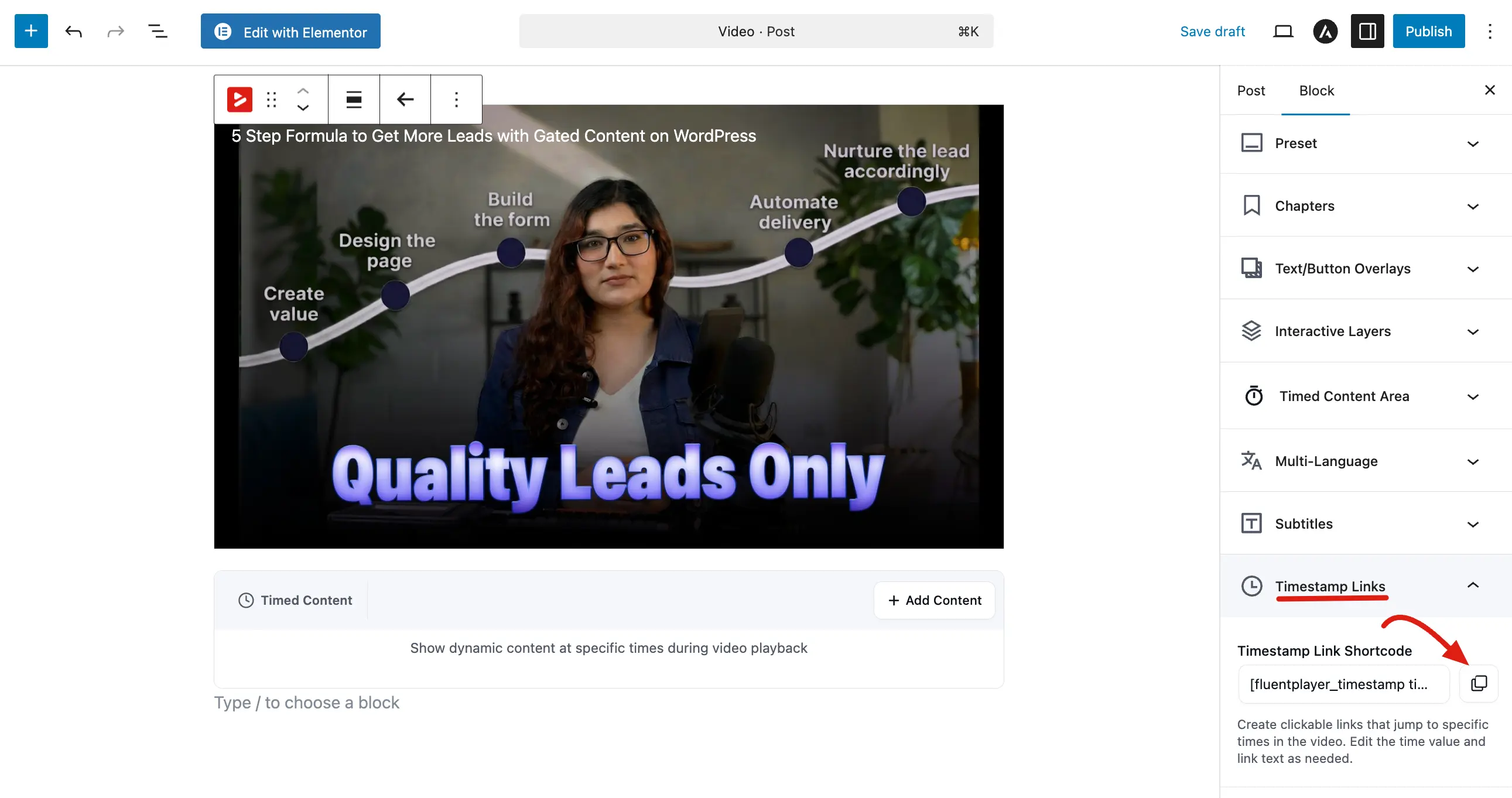This screenshot has height=798, width=1512.
Task: Expand the Multi-Language panel
Action: coord(1366,461)
